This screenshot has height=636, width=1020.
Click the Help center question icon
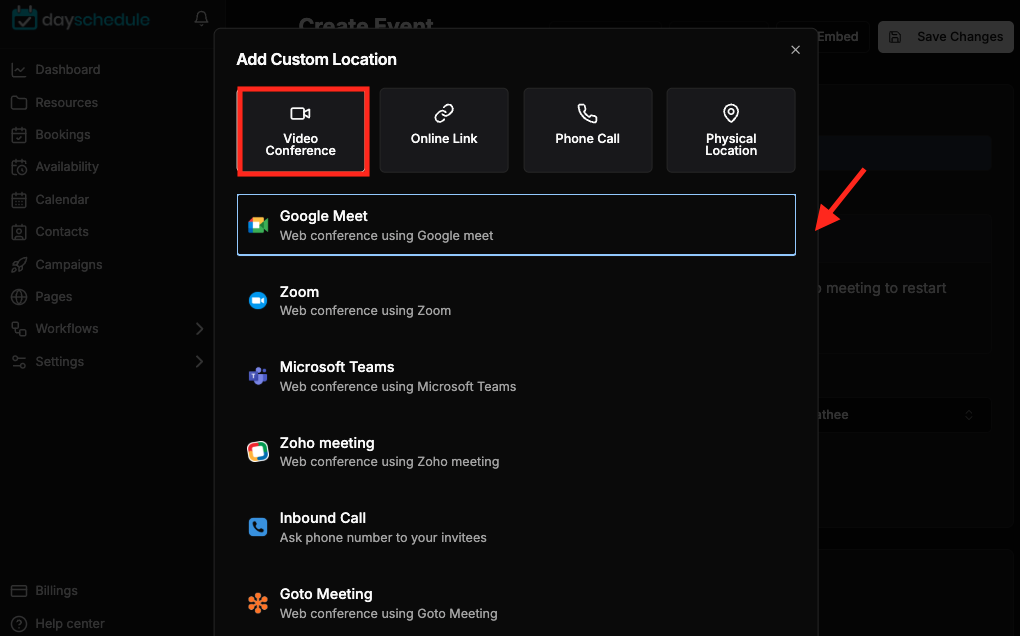19,624
